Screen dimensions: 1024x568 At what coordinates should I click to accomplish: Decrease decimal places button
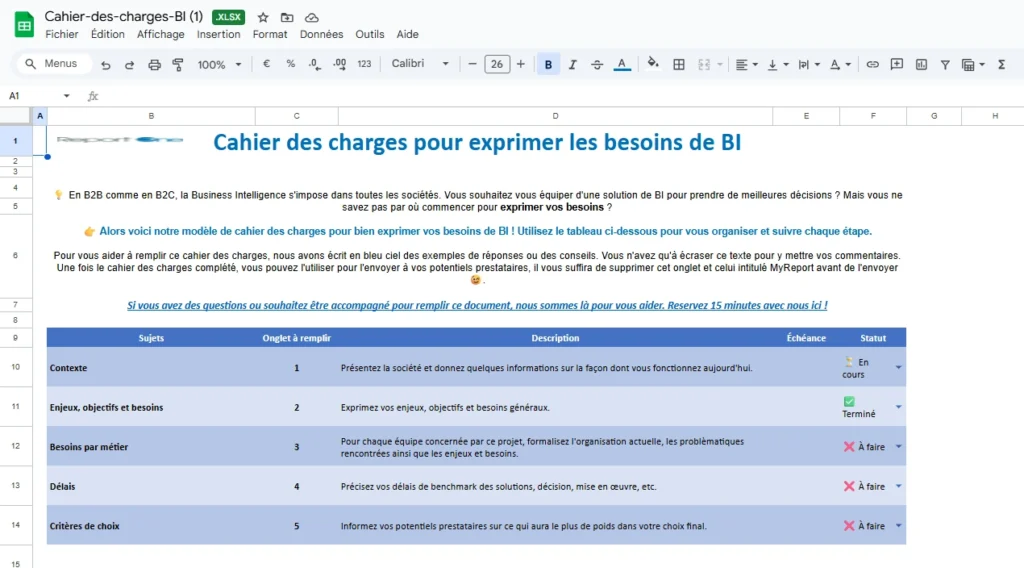[x=315, y=64]
